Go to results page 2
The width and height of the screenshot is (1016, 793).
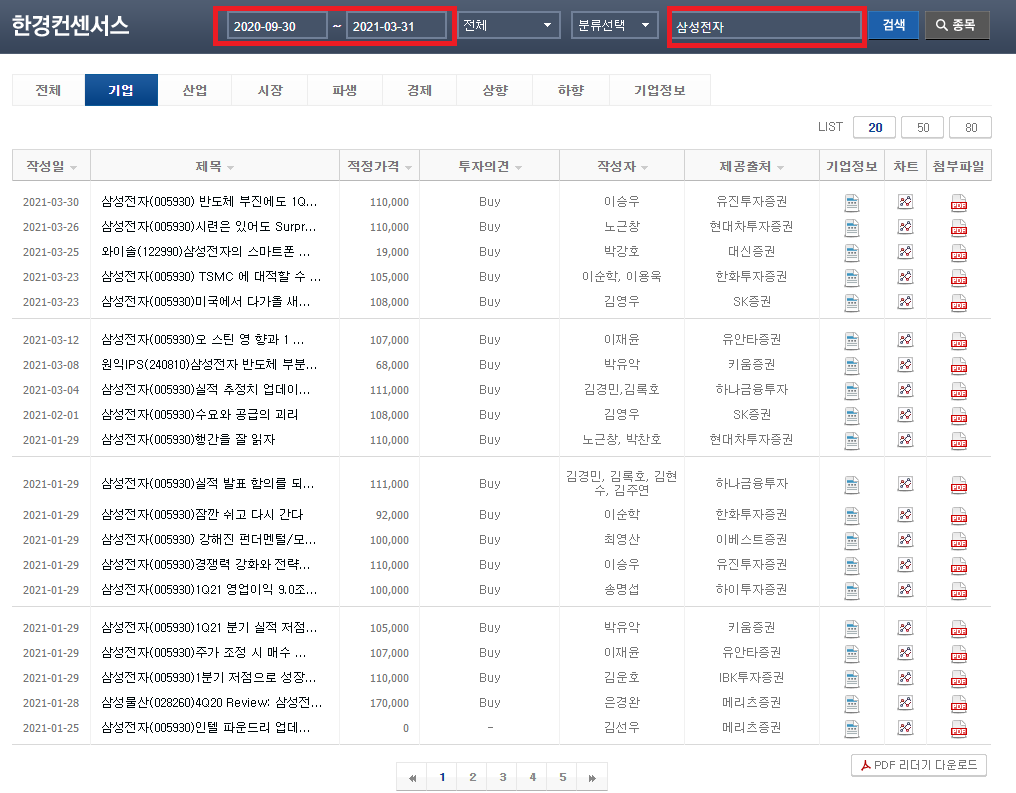coord(472,777)
